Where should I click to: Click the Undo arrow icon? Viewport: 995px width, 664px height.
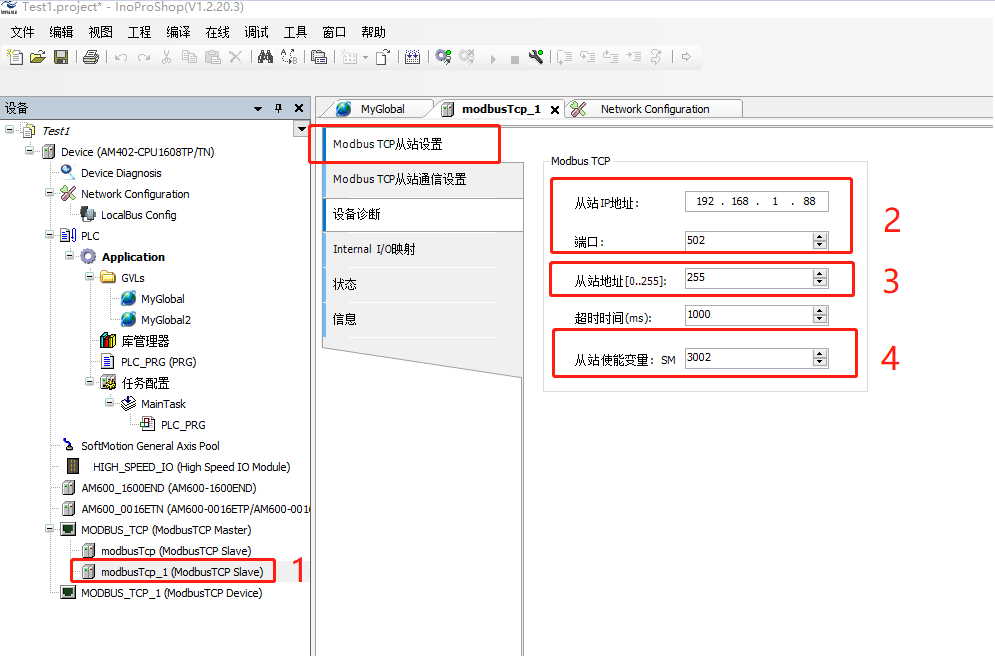121,57
